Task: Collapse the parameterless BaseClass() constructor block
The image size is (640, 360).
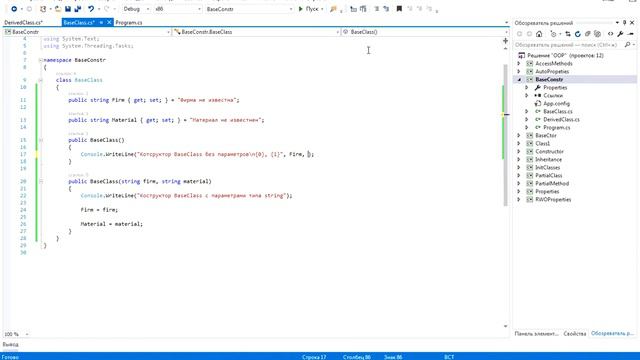Action: point(40,140)
